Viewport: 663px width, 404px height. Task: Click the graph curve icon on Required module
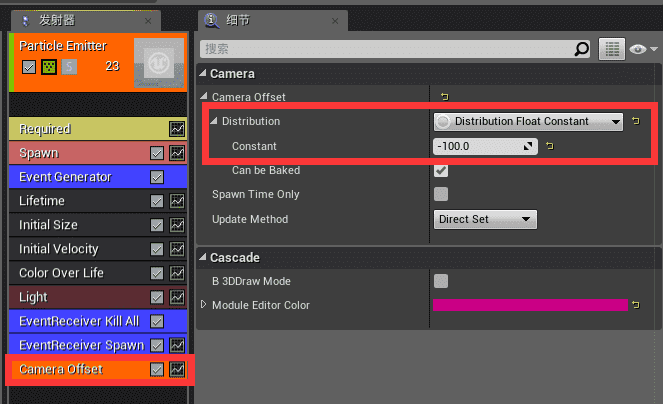point(177,129)
